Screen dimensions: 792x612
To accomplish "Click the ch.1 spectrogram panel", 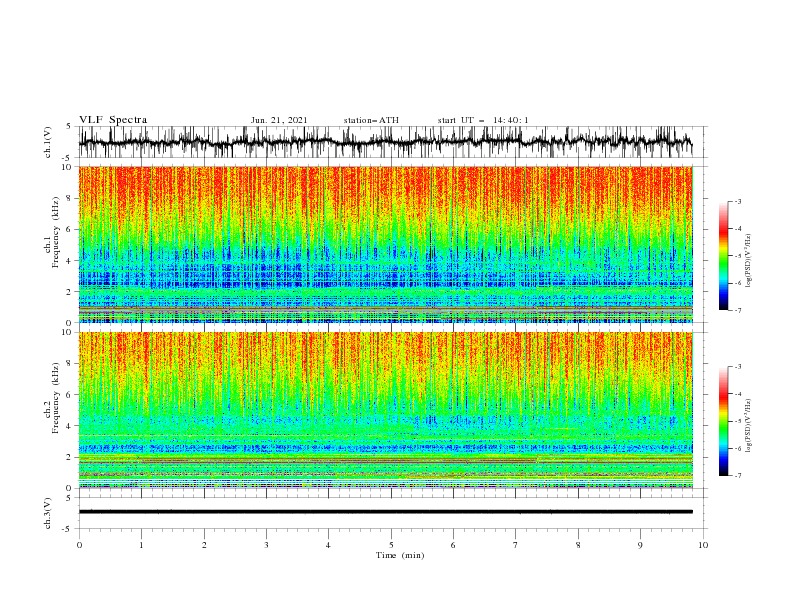I will coord(385,244).
